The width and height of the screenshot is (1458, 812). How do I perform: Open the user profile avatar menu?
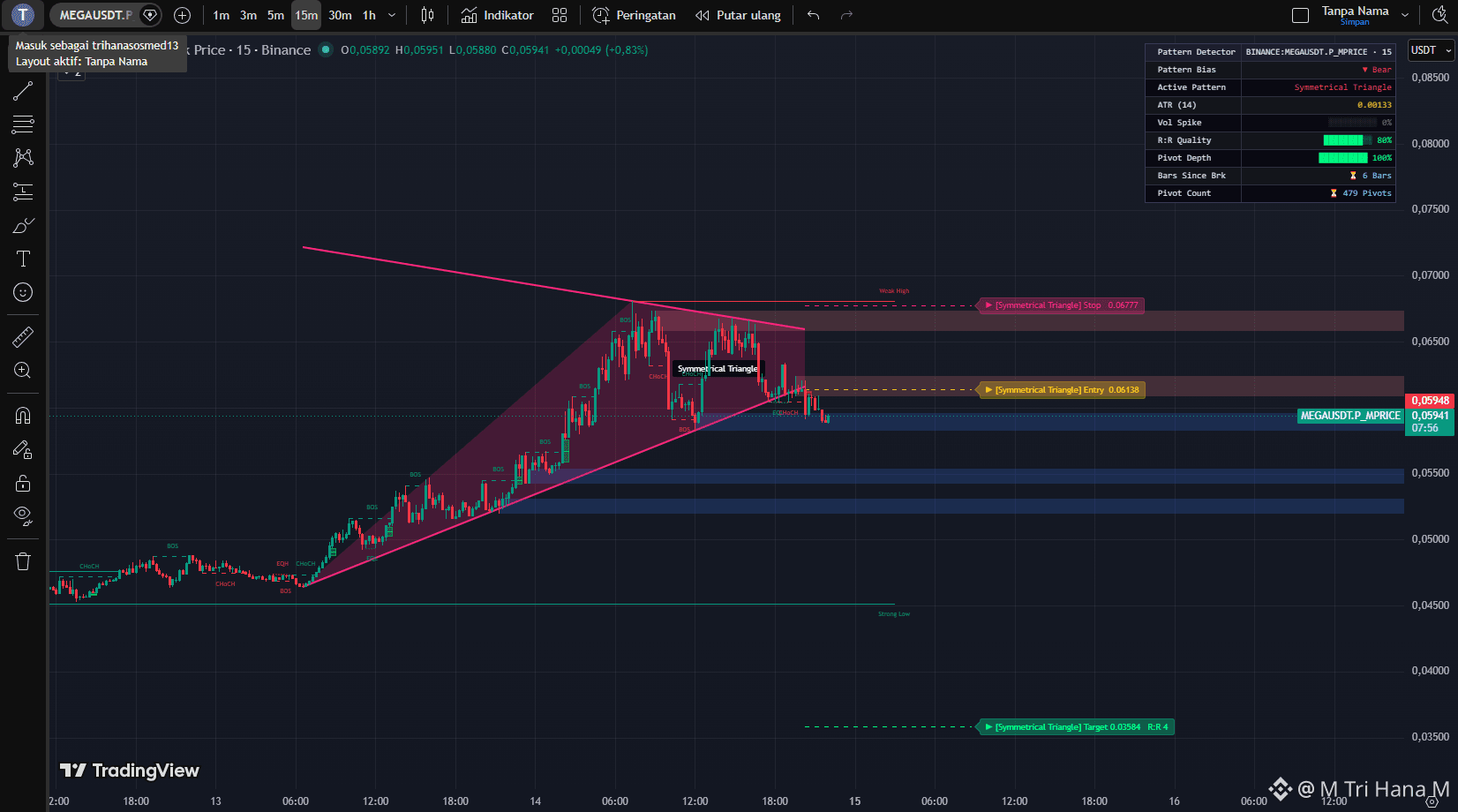(22, 15)
